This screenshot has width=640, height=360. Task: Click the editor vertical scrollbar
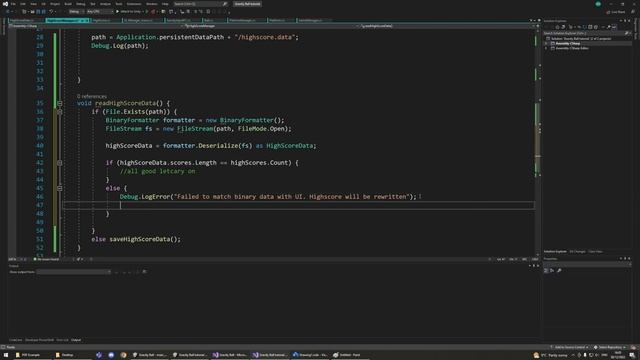538,143
